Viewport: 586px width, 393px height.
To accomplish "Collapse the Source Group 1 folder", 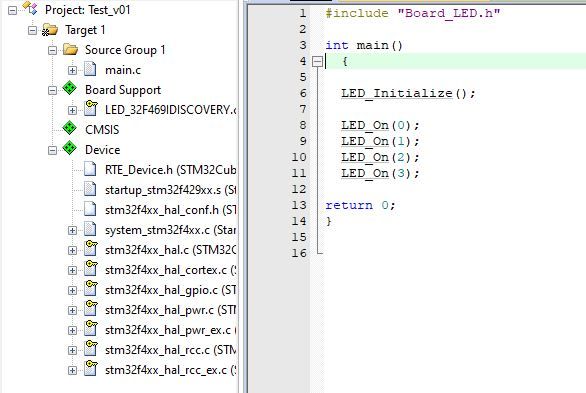I will coord(53,50).
